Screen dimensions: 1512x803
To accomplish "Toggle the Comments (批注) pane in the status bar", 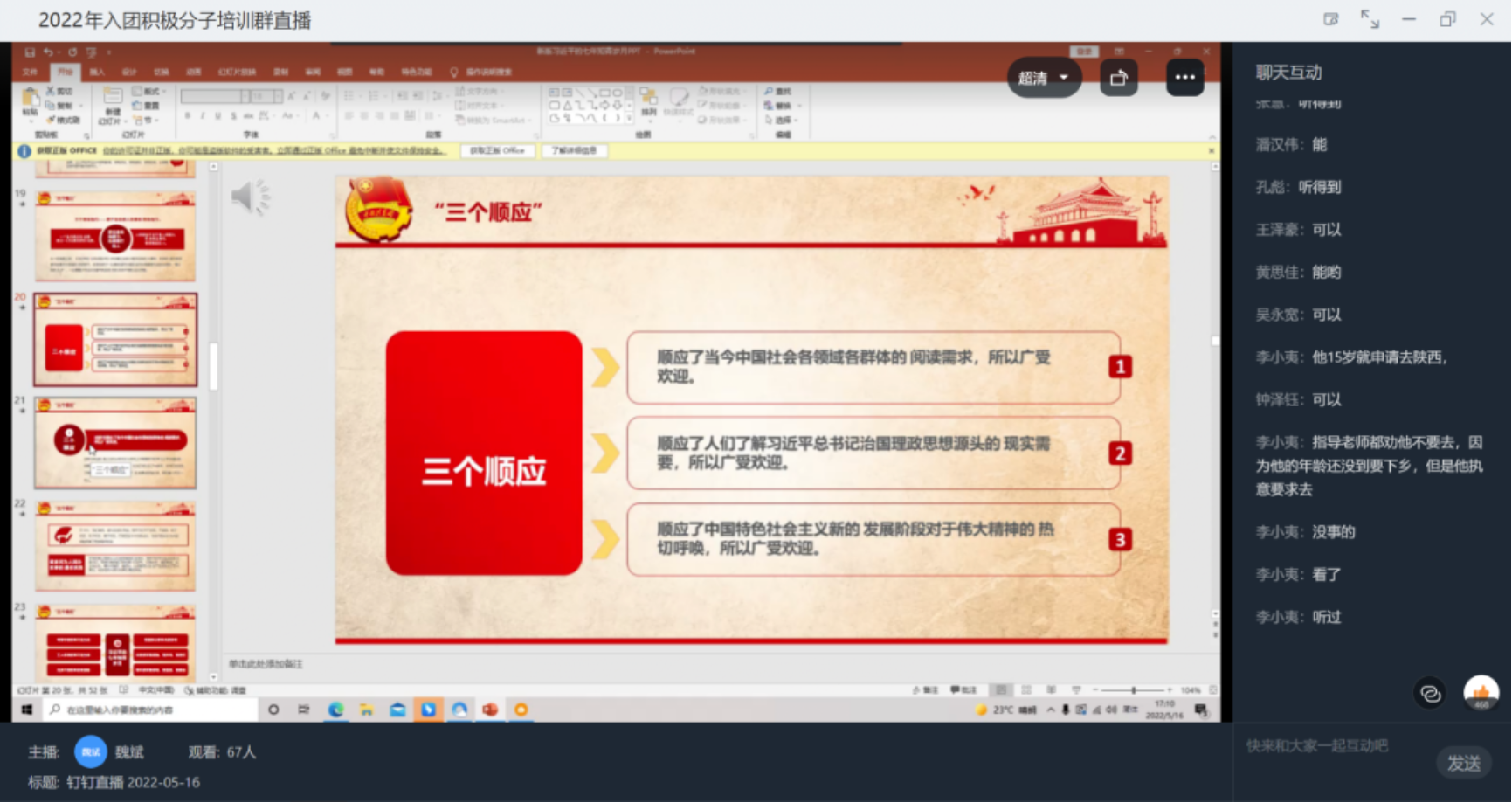I will (x=963, y=690).
